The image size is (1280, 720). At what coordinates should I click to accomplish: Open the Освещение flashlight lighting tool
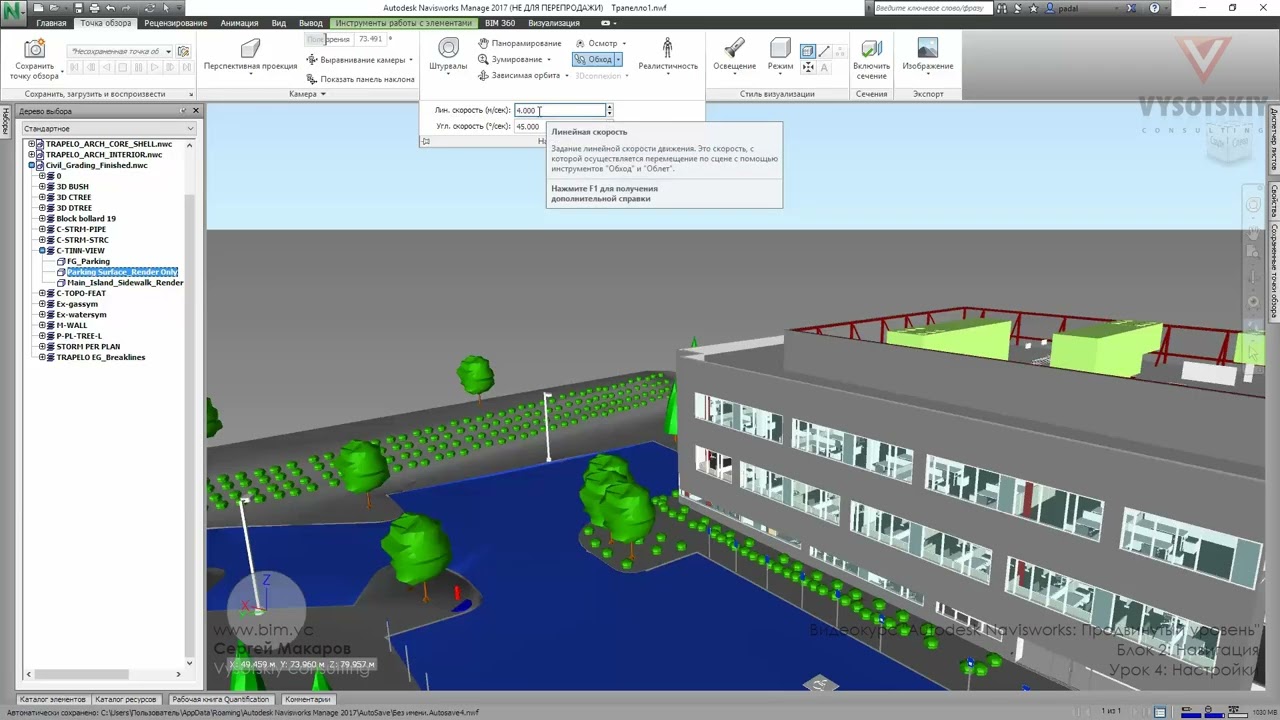tap(734, 49)
